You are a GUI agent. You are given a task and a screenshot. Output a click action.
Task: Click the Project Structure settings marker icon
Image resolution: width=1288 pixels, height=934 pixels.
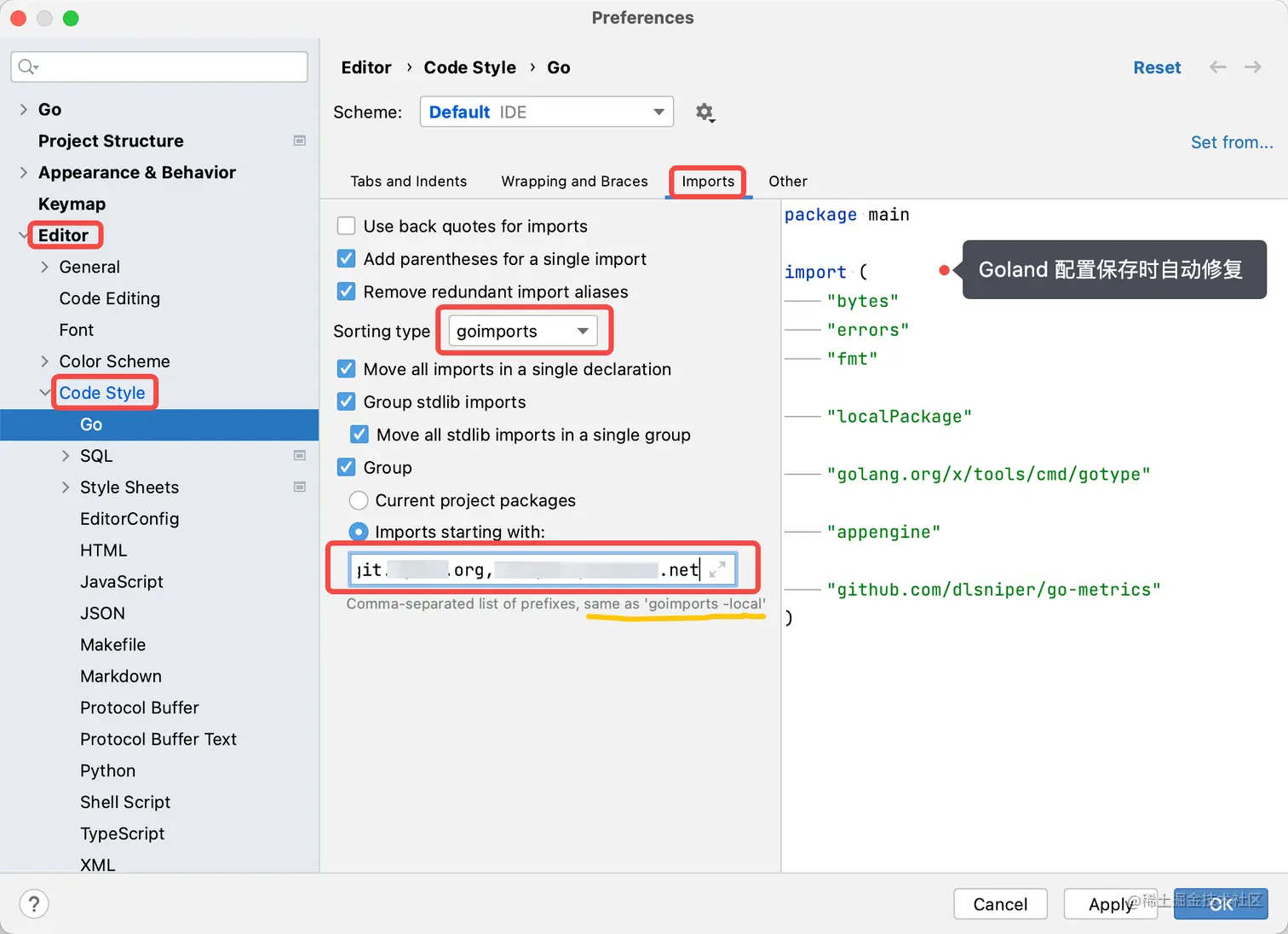click(300, 141)
